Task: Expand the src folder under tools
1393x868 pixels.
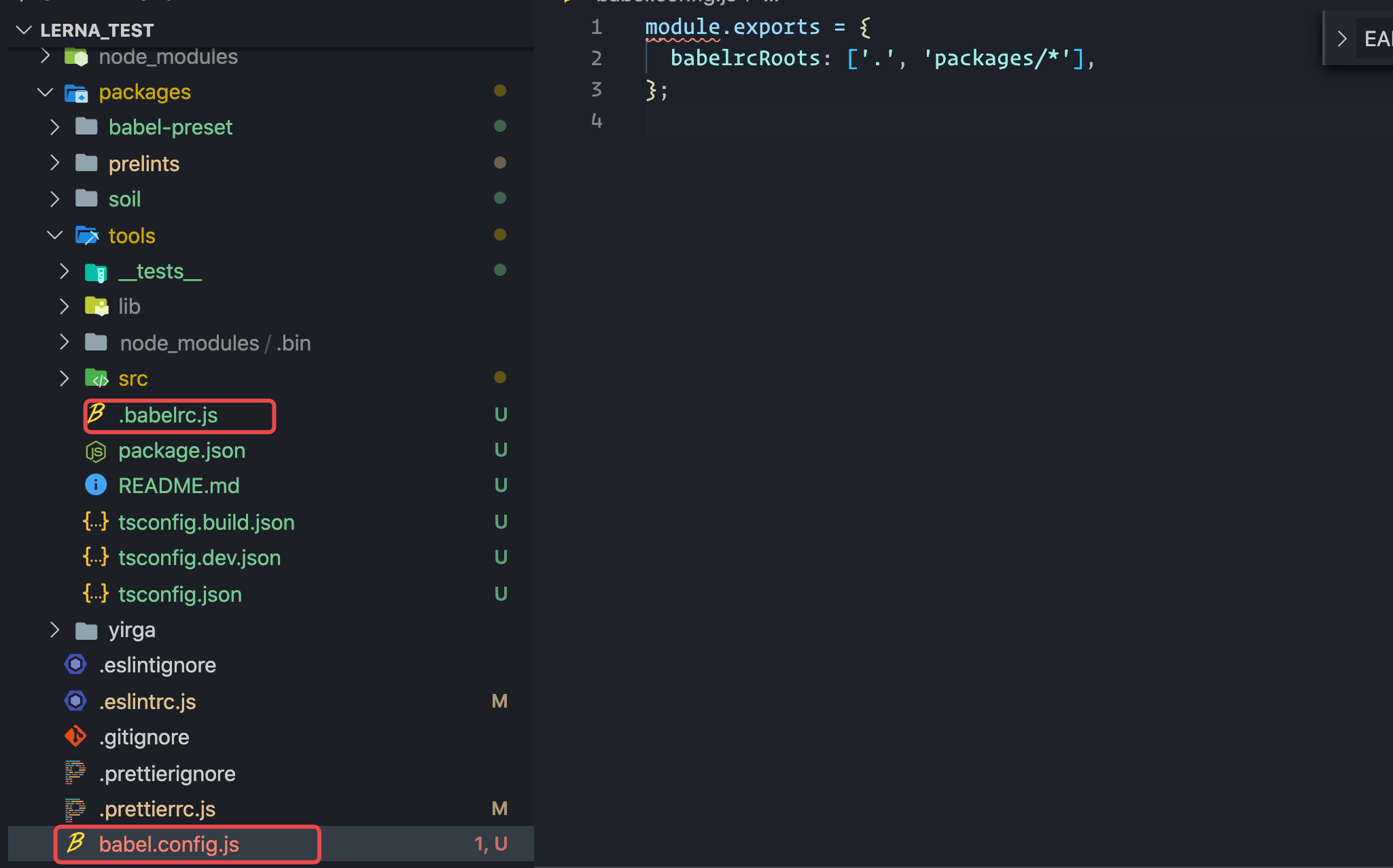Action: pyautogui.click(x=64, y=378)
